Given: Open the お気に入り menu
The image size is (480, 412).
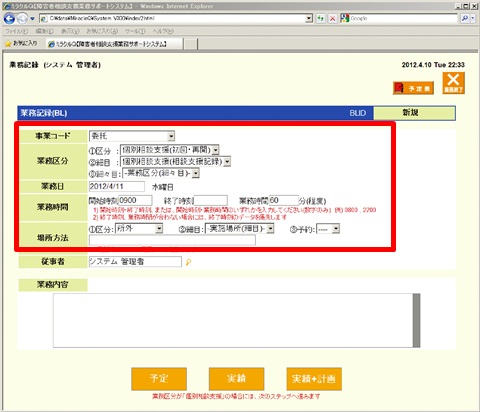Looking at the screenshot, I should click(102, 31).
